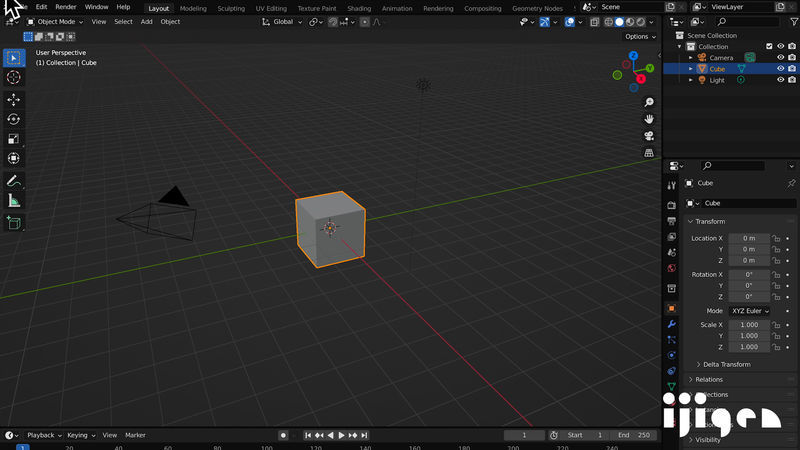Open the Edit menu

(41, 7)
